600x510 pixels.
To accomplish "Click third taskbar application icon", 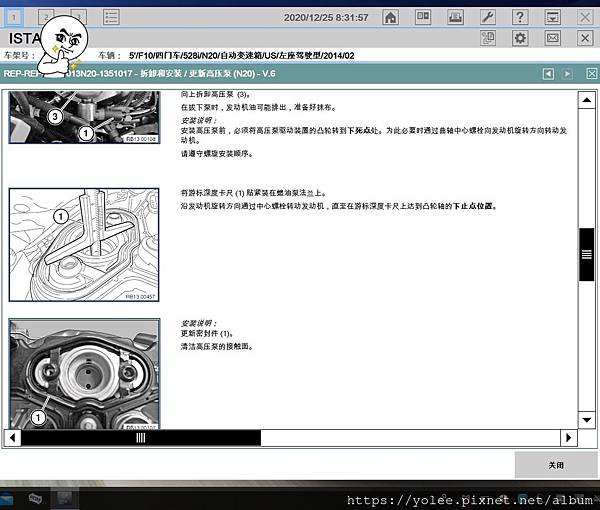I will coord(64,498).
